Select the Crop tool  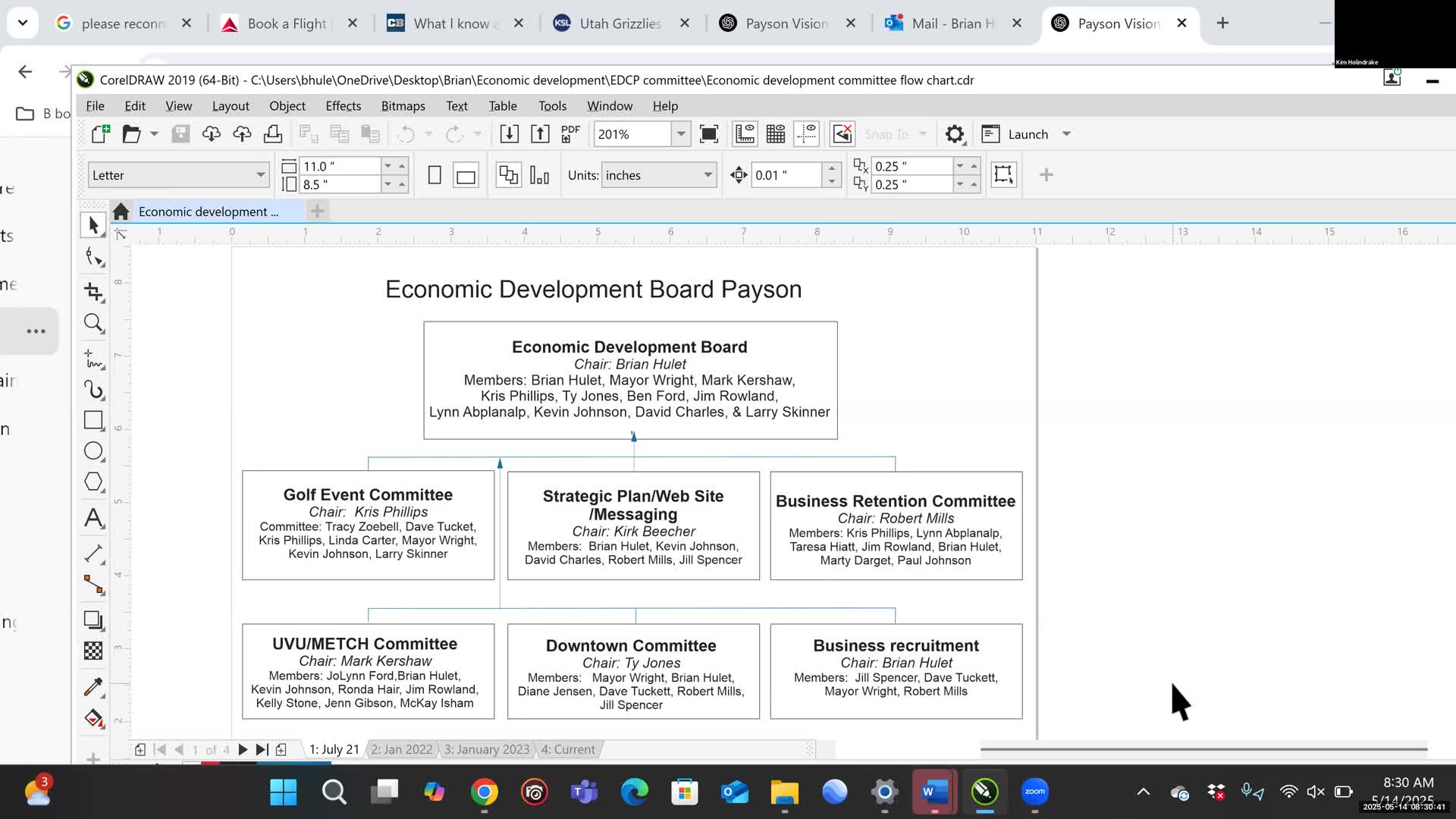tap(93, 291)
